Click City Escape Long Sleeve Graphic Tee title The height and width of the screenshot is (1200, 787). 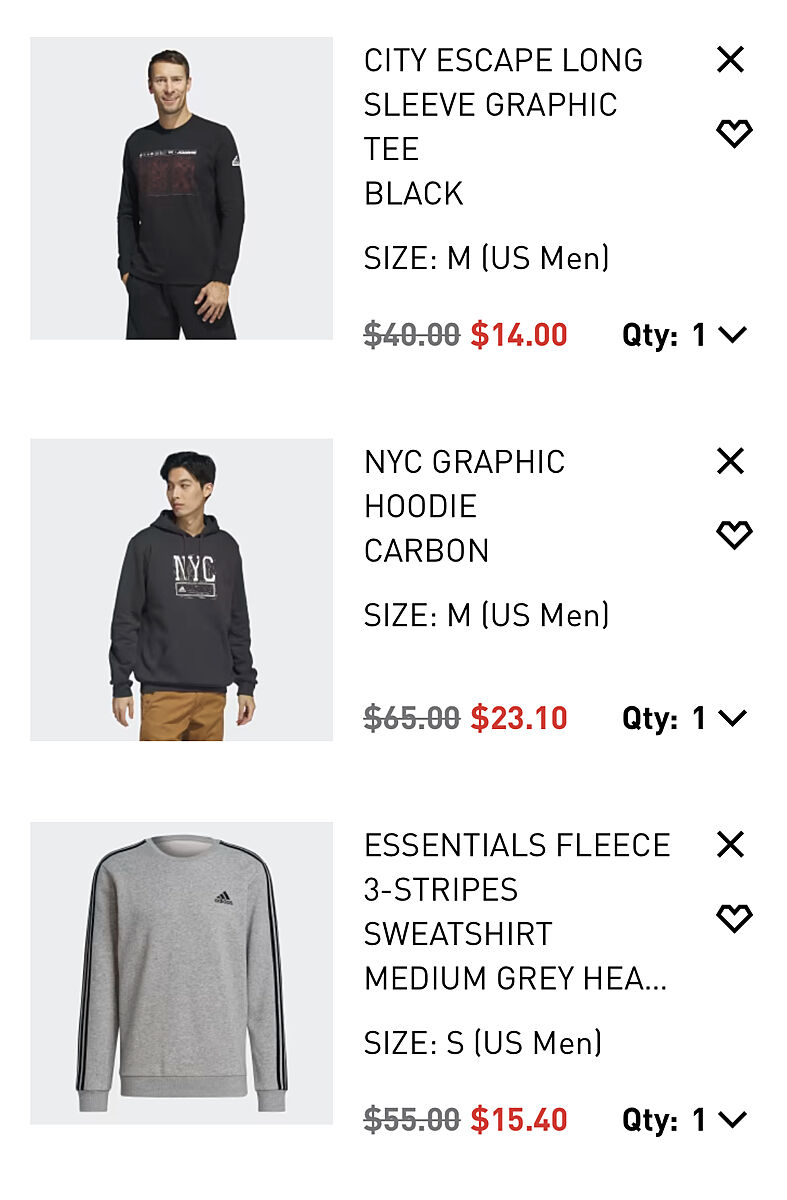click(503, 104)
